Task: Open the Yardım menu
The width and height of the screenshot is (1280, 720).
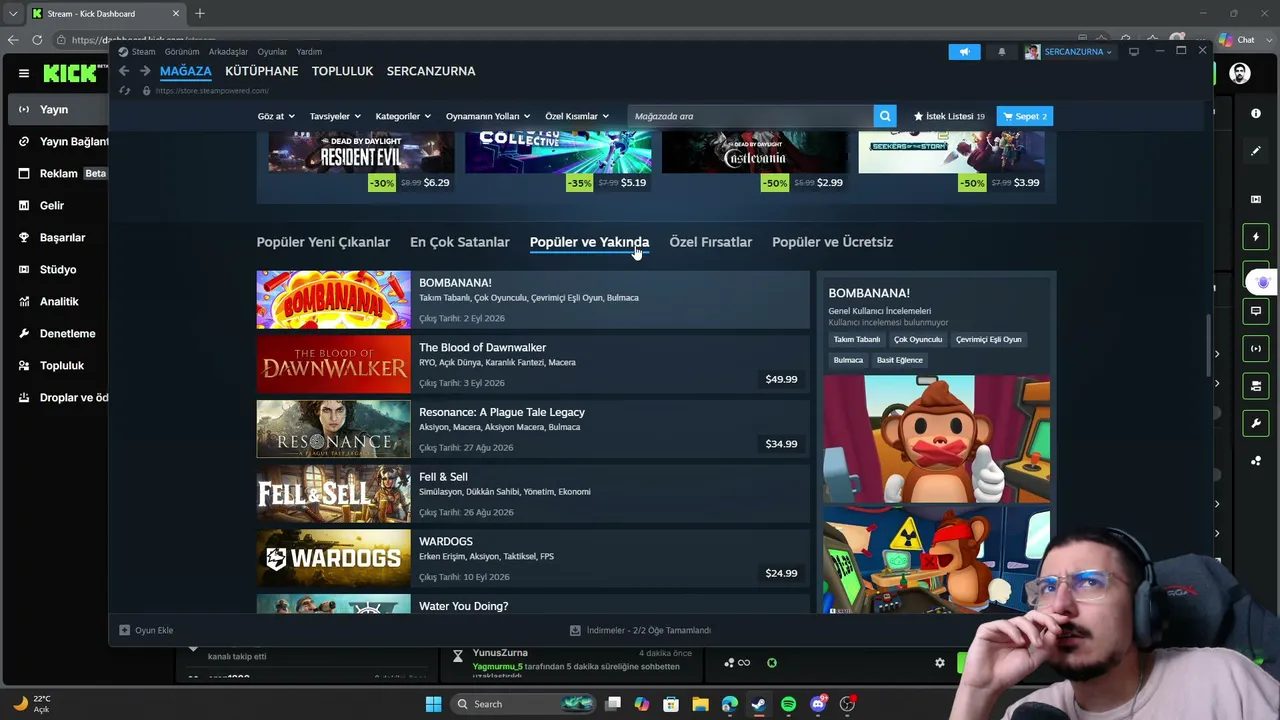Action: click(309, 52)
